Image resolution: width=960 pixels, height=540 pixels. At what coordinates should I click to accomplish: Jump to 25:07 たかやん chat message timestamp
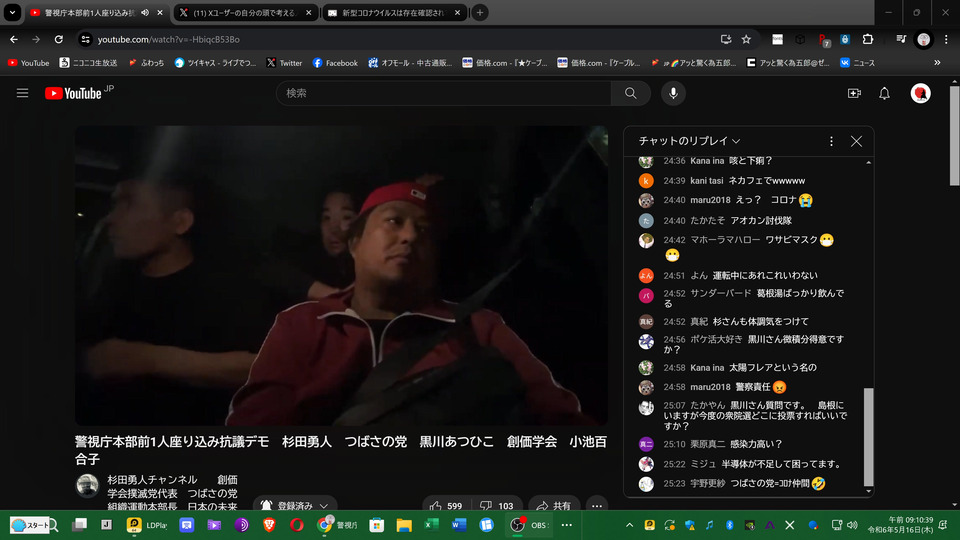674,405
